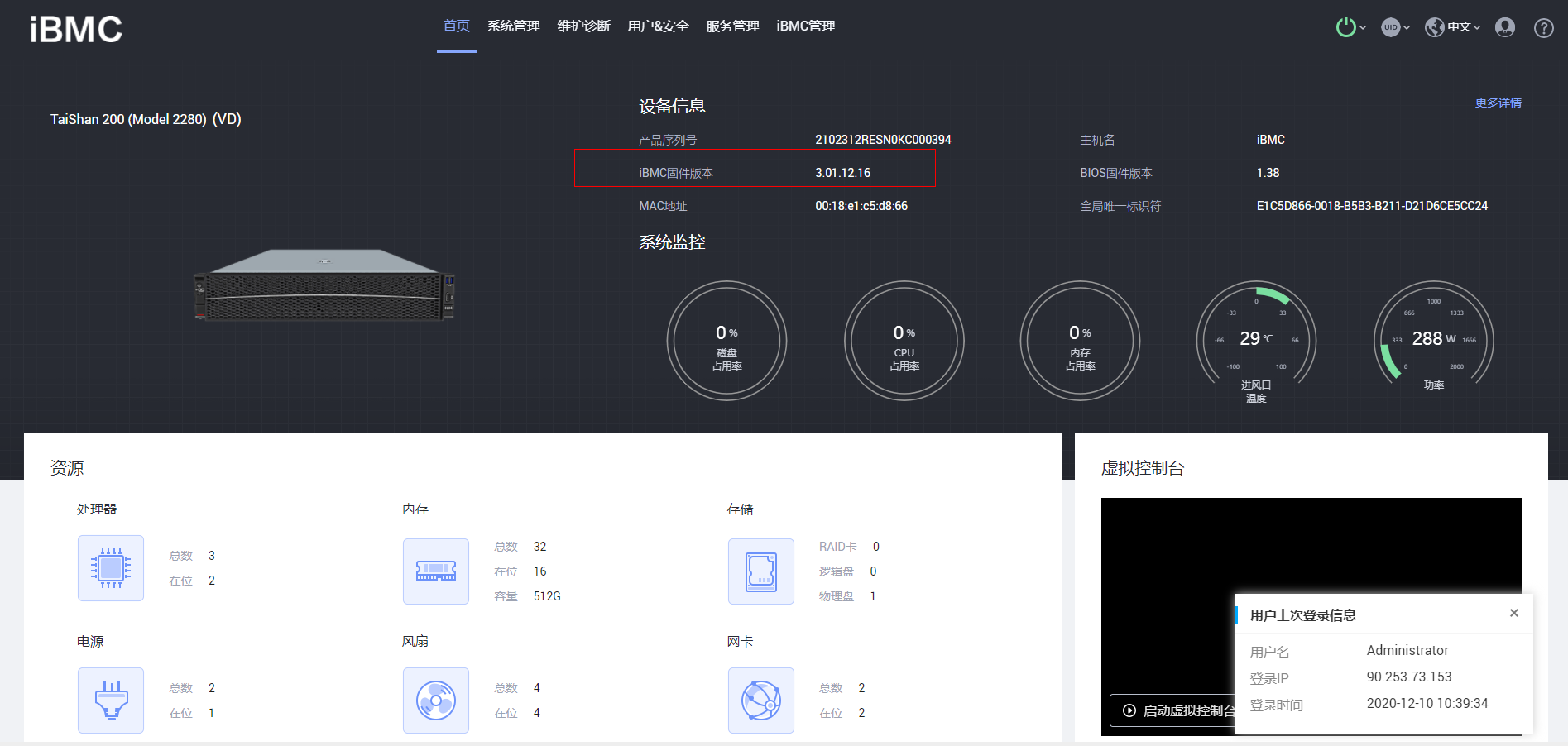Click the TaiShan server image
The width and height of the screenshot is (1568, 746).
coord(324,285)
